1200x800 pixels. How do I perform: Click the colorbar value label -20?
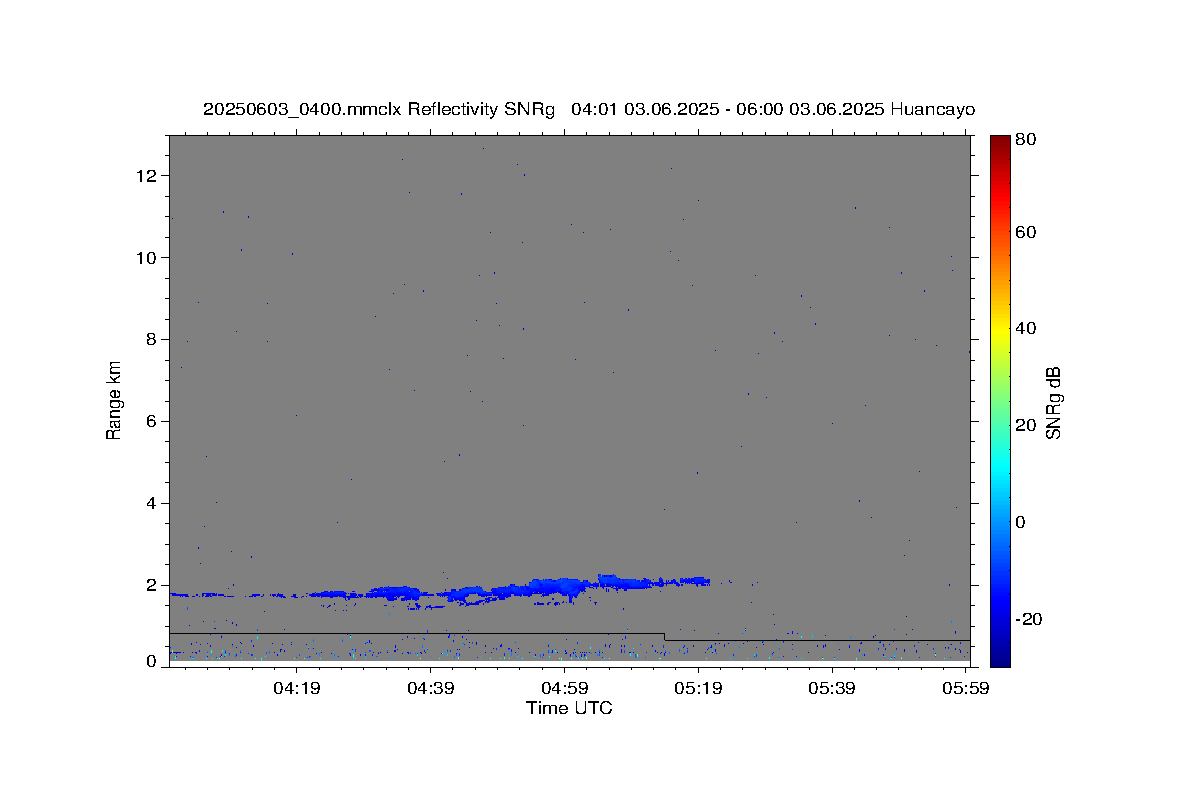click(1027, 619)
